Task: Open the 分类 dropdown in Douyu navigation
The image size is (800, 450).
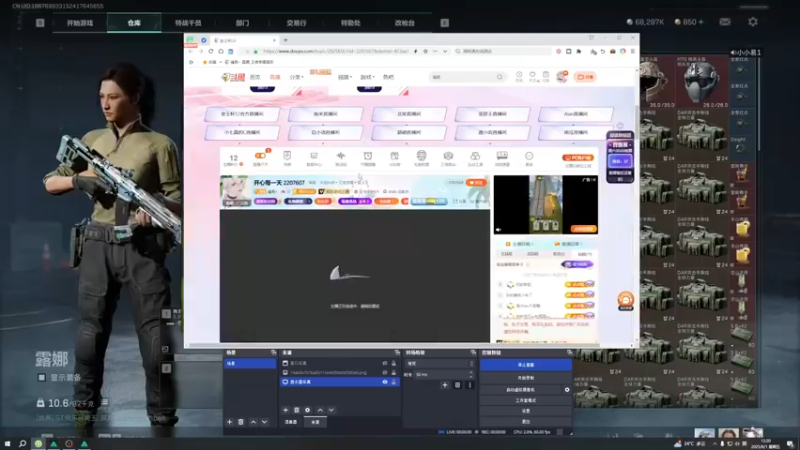Action: (x=296, y=77)
